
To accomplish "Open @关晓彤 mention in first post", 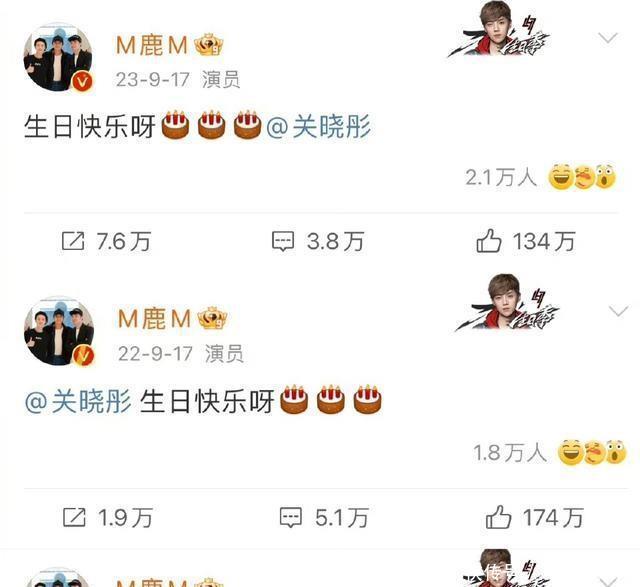I will pos(318,126).
